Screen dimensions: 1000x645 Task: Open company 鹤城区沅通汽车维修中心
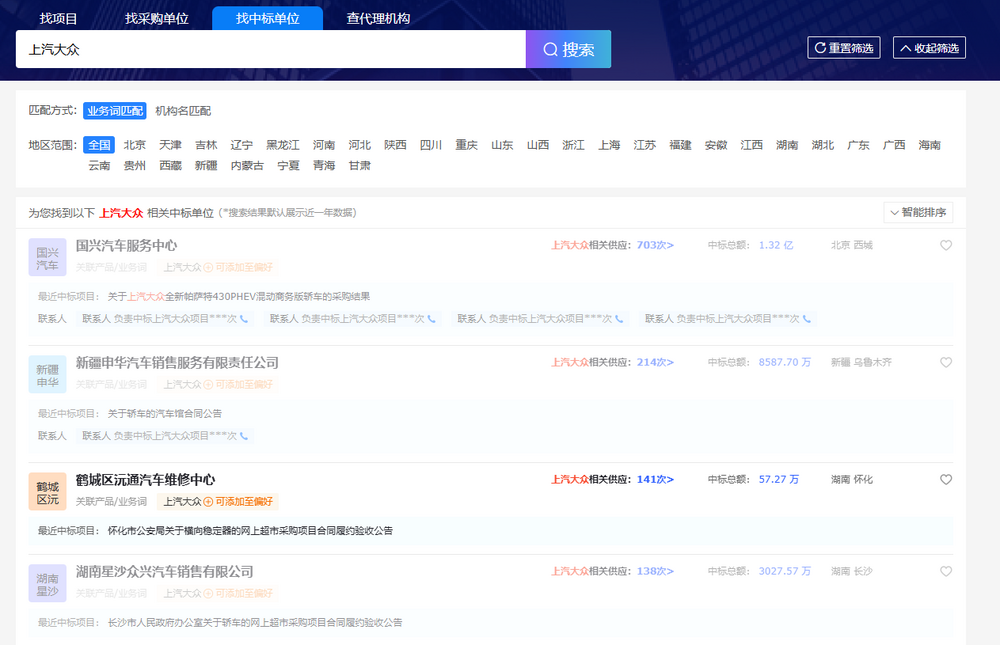tap(145, 479)
